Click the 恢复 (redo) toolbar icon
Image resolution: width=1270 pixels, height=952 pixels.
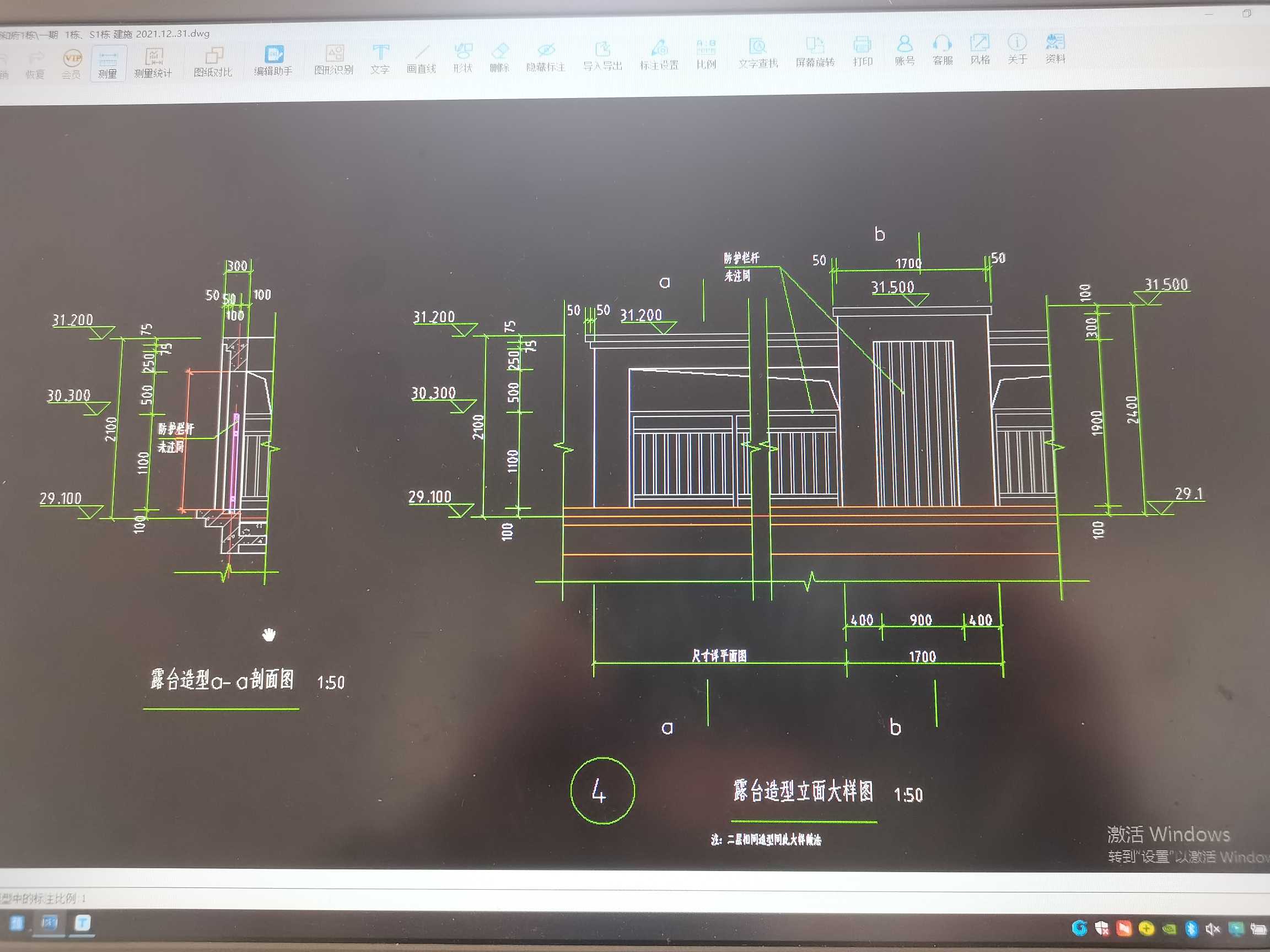tap(36, 64)
